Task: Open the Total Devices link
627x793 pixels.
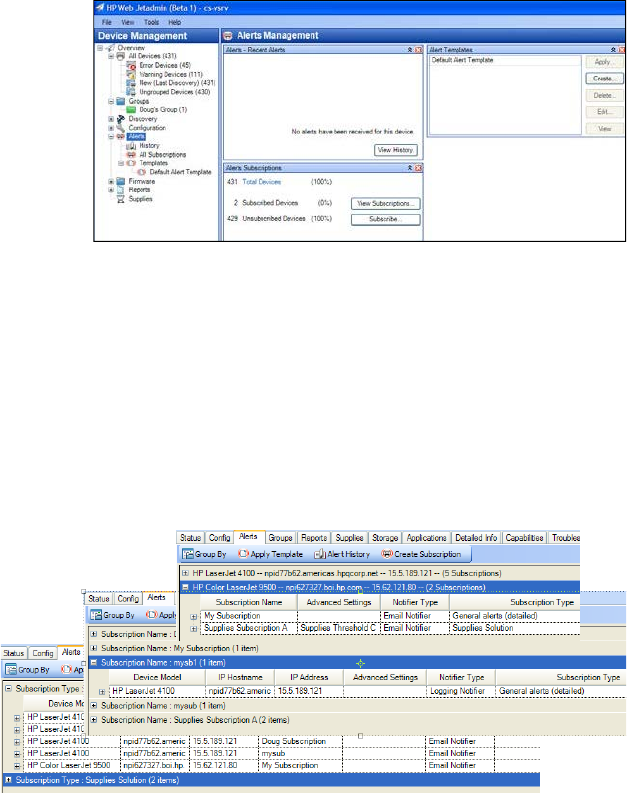Action: click(x=261, y=182)
